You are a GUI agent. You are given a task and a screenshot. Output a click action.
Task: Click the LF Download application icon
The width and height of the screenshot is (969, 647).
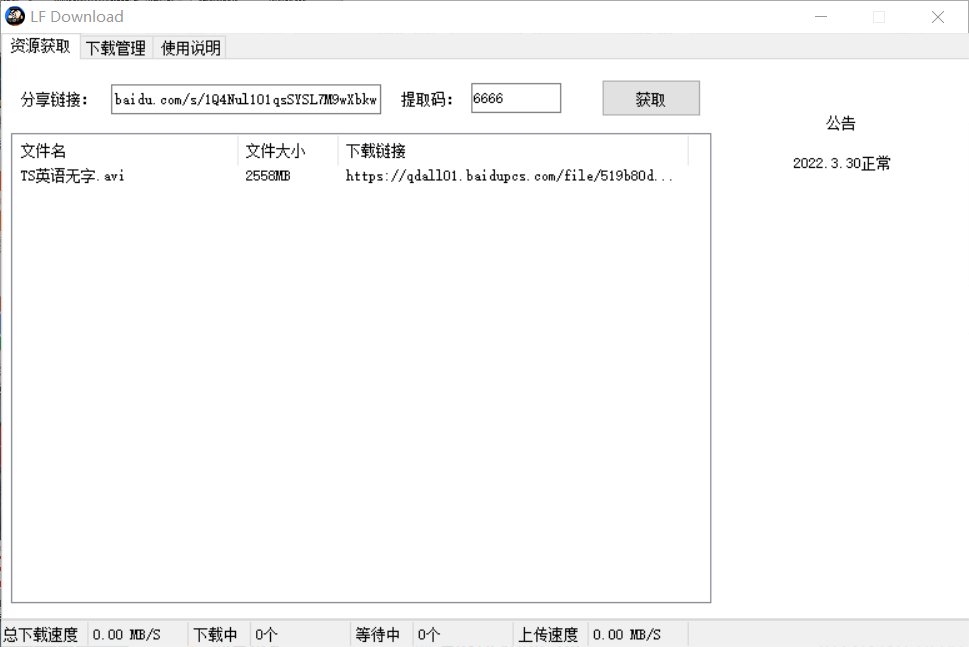pyautogui.click(x=14, y=16)
